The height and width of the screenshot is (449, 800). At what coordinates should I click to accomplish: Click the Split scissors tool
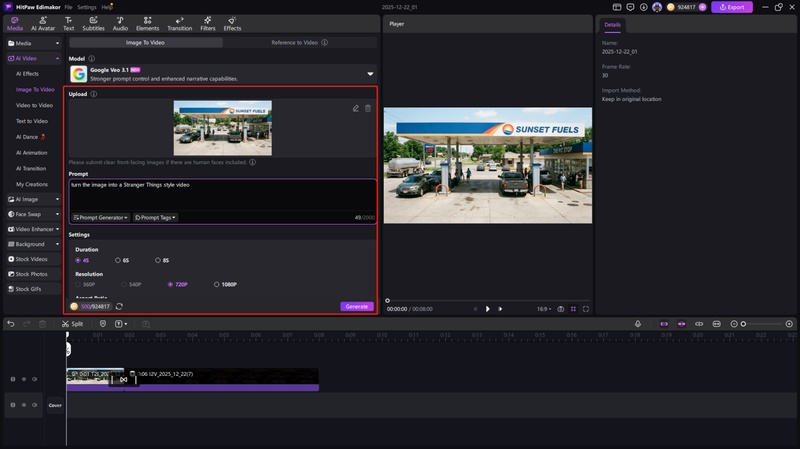click(x=72, y=323)
